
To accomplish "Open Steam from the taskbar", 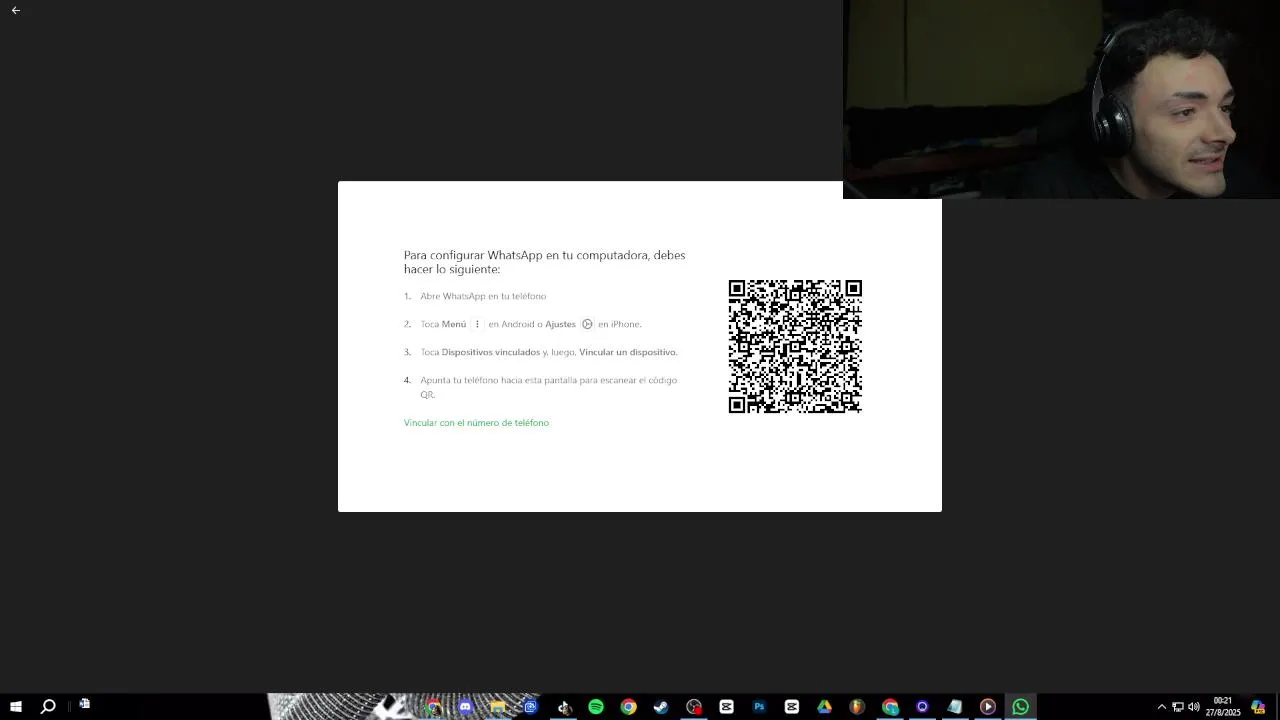I will click(x=661, y=707).
